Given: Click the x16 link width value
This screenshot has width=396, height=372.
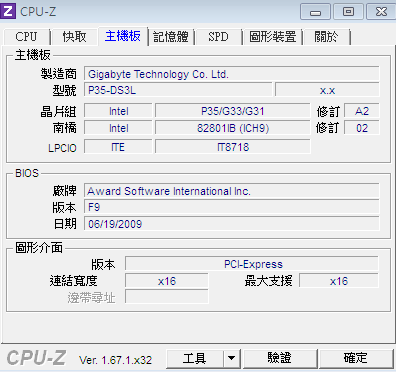Looking at the screenshot, I should (167, 281).
